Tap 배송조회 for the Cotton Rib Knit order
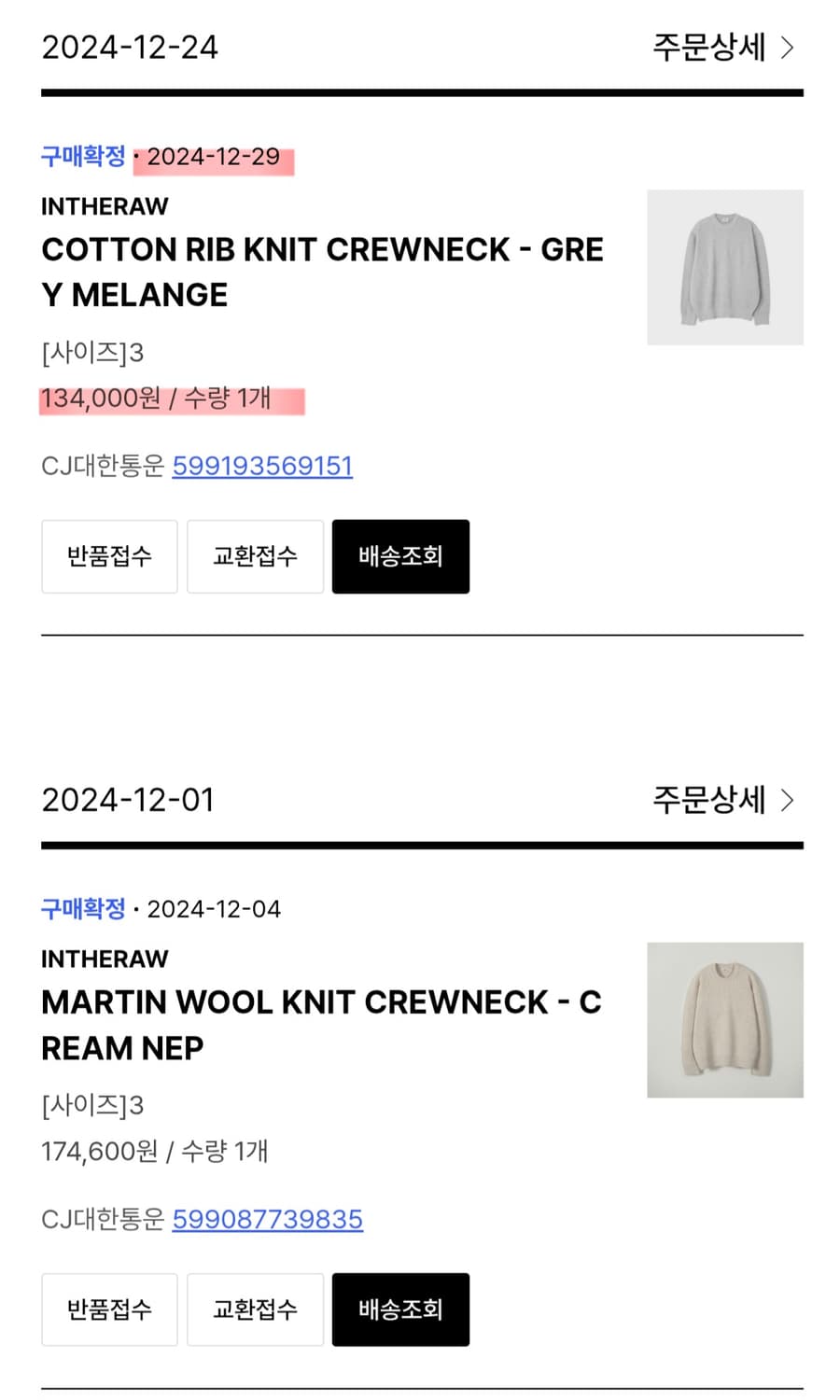Viewport: 840px width, 1400px height. point(400,556)
